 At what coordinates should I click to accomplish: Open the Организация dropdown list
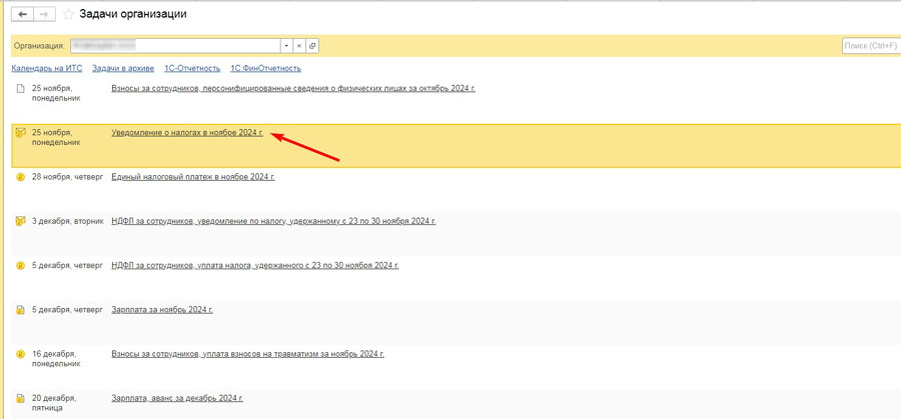point(286,46)
